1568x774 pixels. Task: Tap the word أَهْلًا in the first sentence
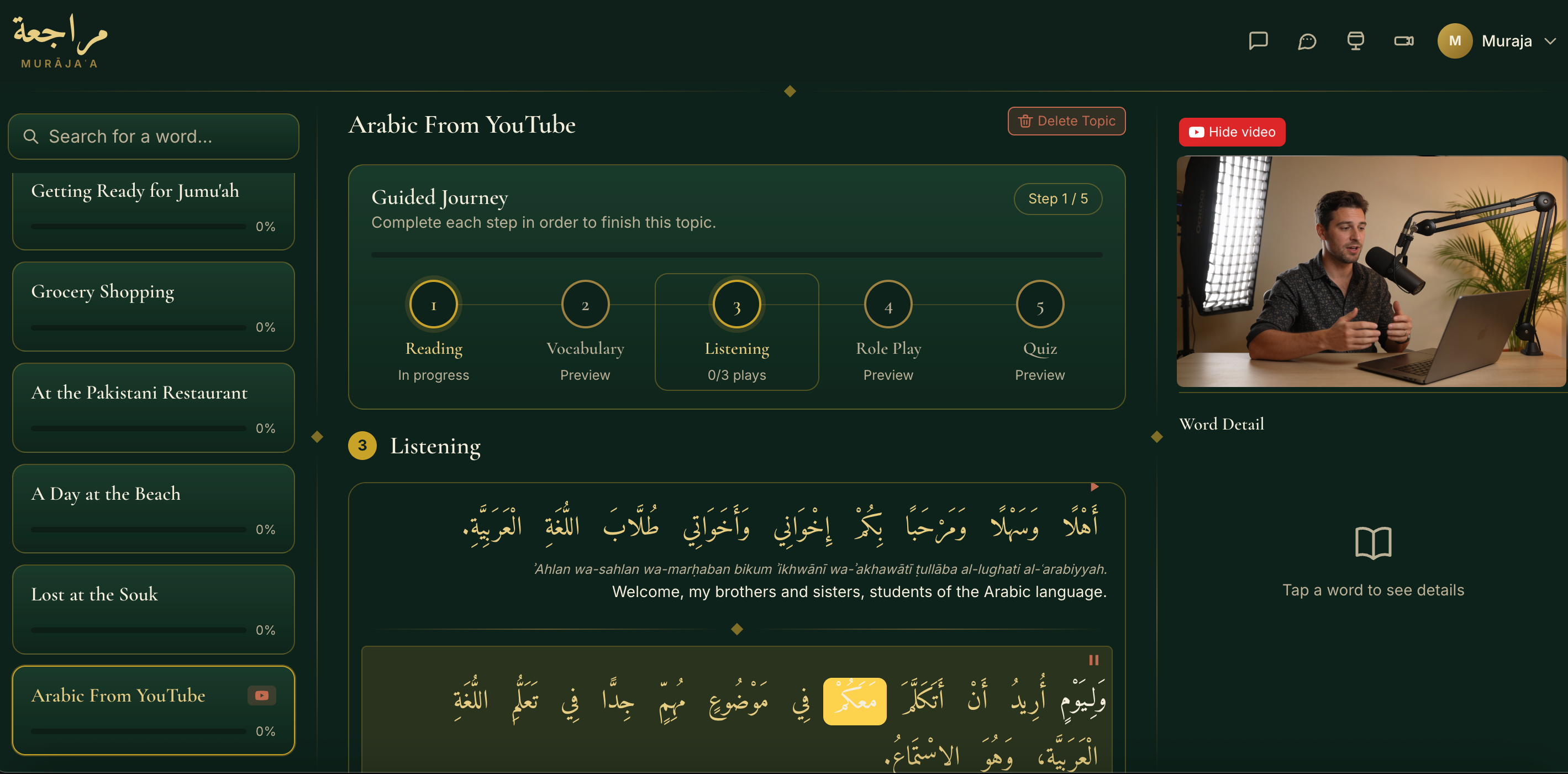1081,522
